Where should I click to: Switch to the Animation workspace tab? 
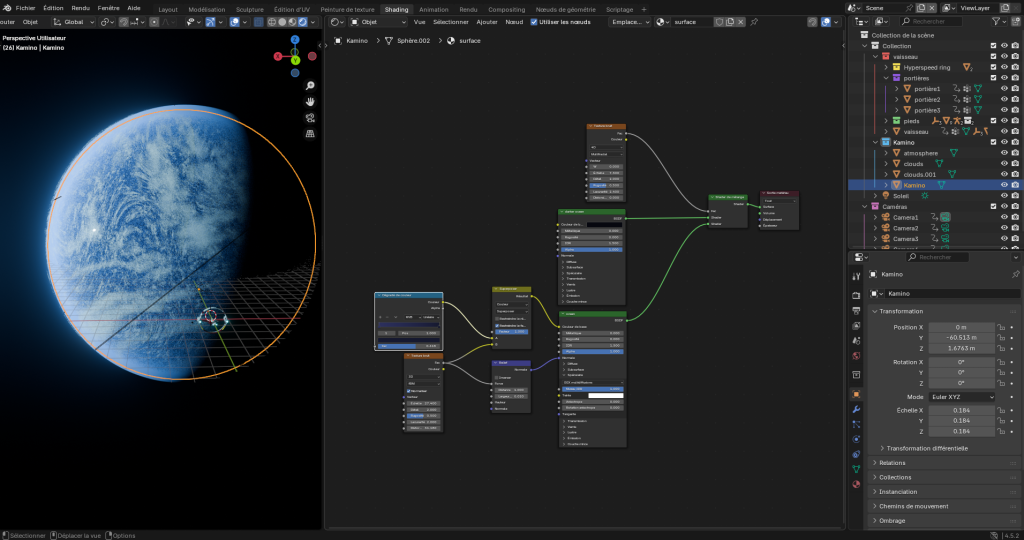(x=434, y=9)
